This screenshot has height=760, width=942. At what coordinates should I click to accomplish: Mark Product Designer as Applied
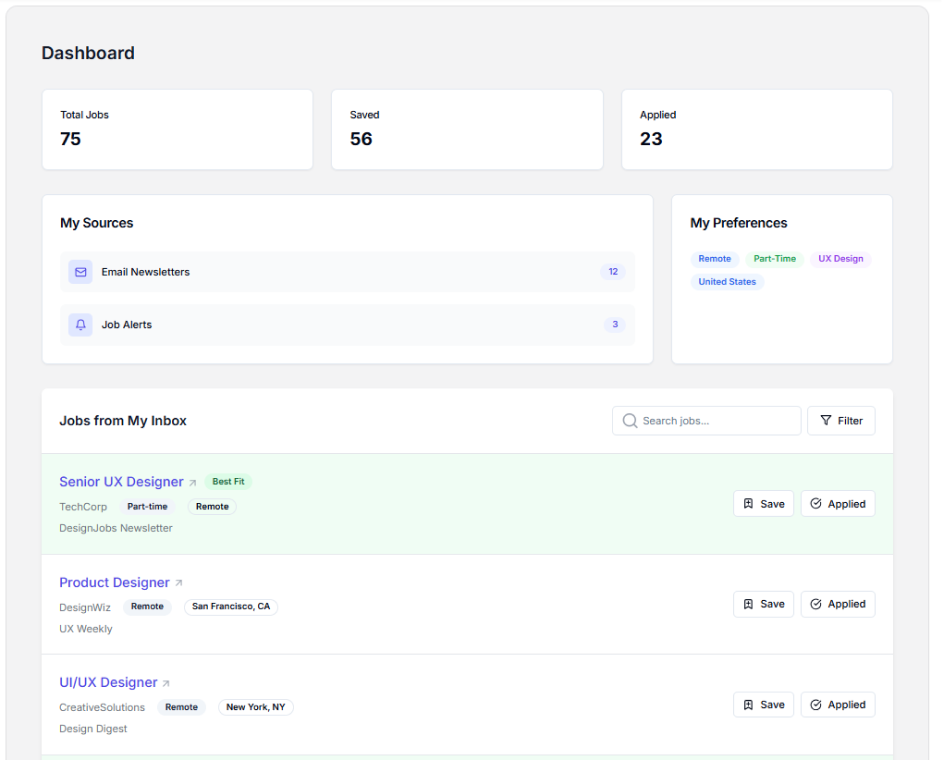[838, 604]
